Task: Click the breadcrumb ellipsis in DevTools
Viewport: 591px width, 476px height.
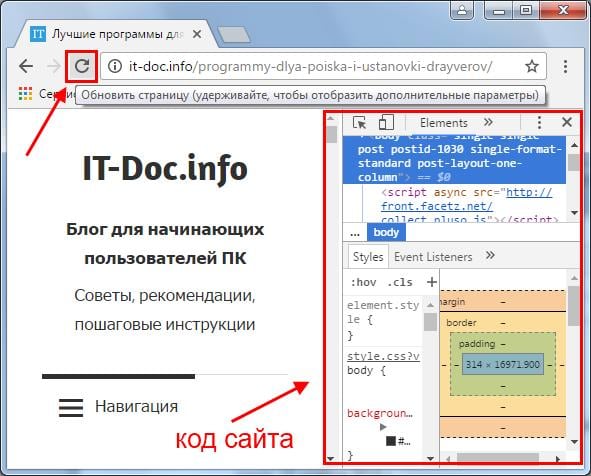Action: point(355,233)
